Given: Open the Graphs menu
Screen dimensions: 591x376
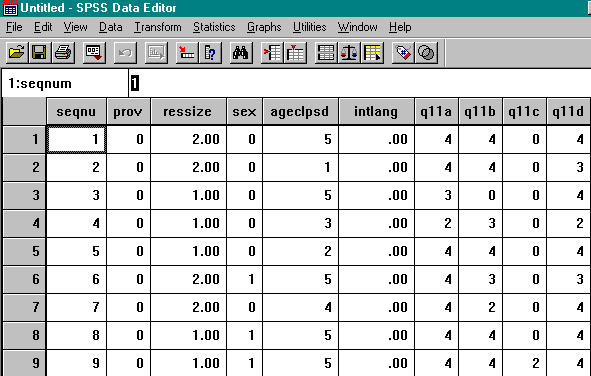Looking at the screenshot, I should point(264,27).
